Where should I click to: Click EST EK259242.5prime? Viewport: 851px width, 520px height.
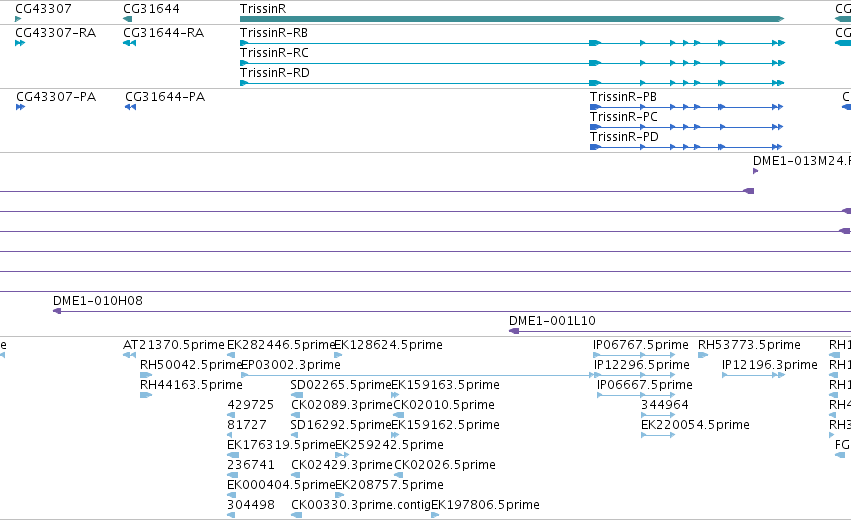(x=389, y=445)
